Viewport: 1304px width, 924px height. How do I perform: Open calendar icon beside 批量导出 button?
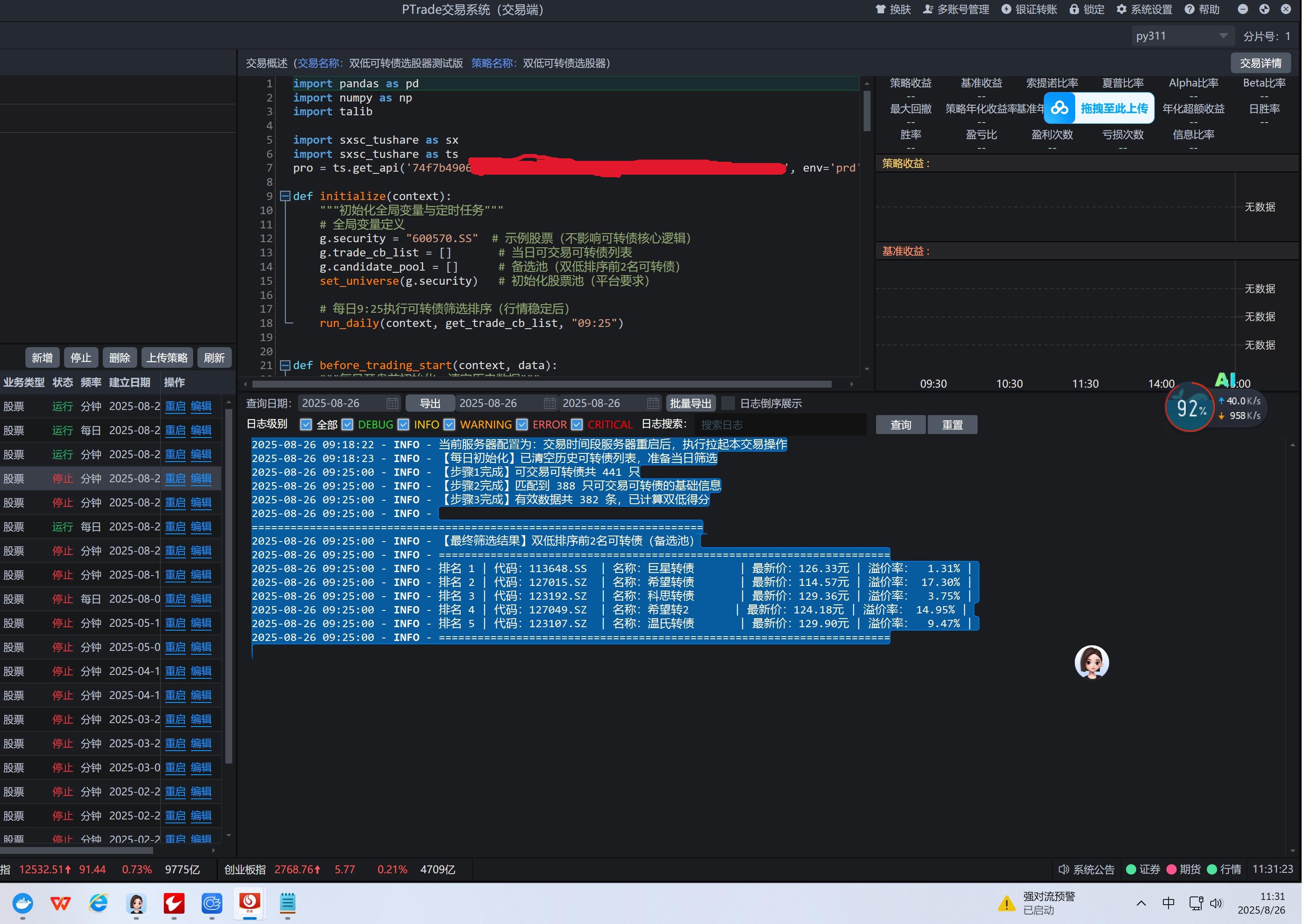tap(653, 403)
